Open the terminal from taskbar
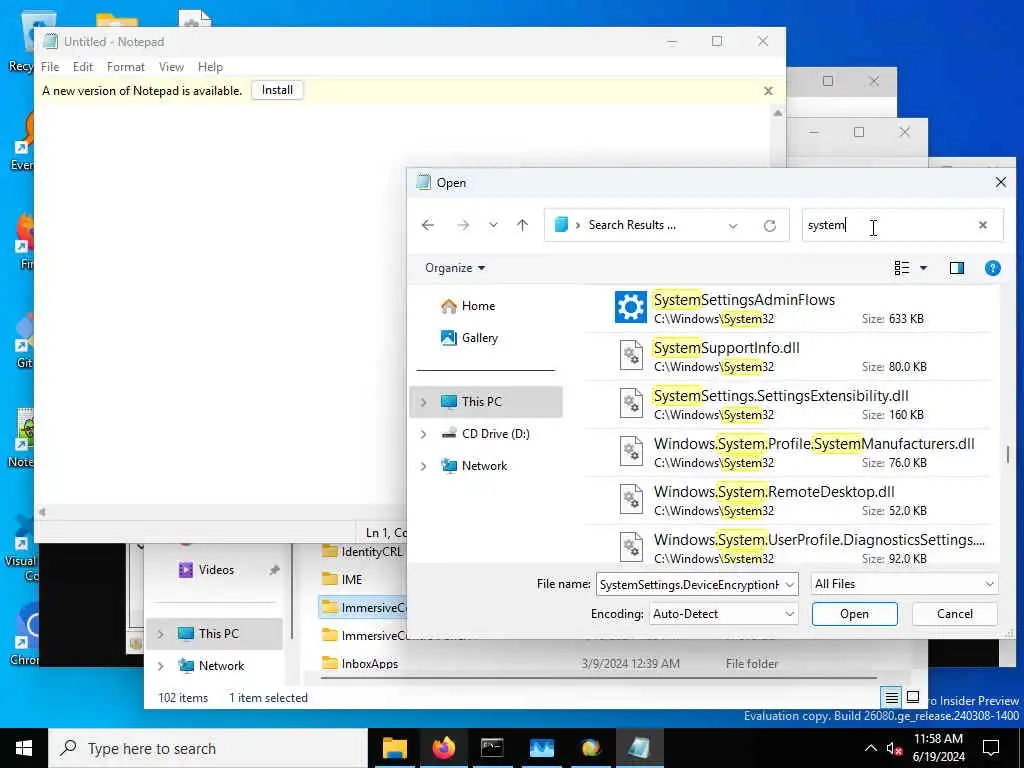The height and width of the screenshot is (768, 1024). pyautogui.click(x=492, y=748)
